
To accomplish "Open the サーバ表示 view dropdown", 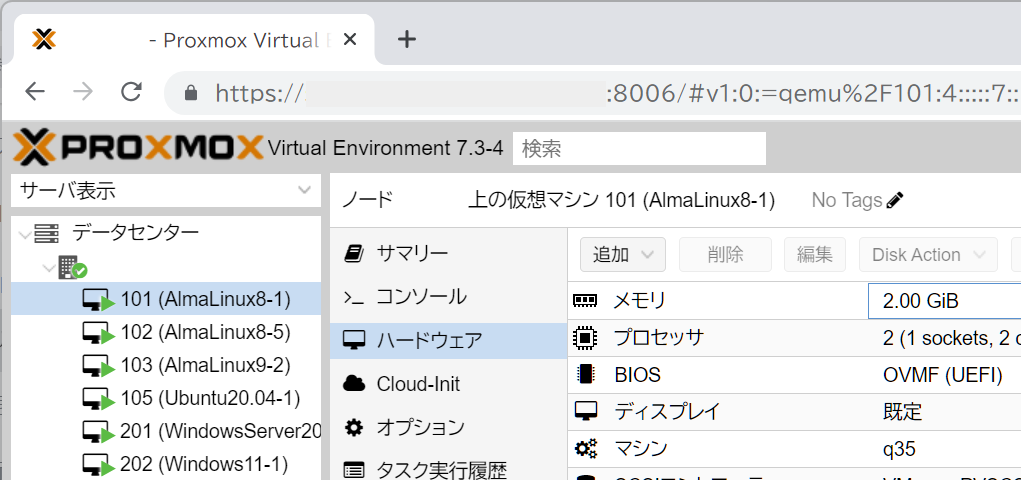I will 166,190.
